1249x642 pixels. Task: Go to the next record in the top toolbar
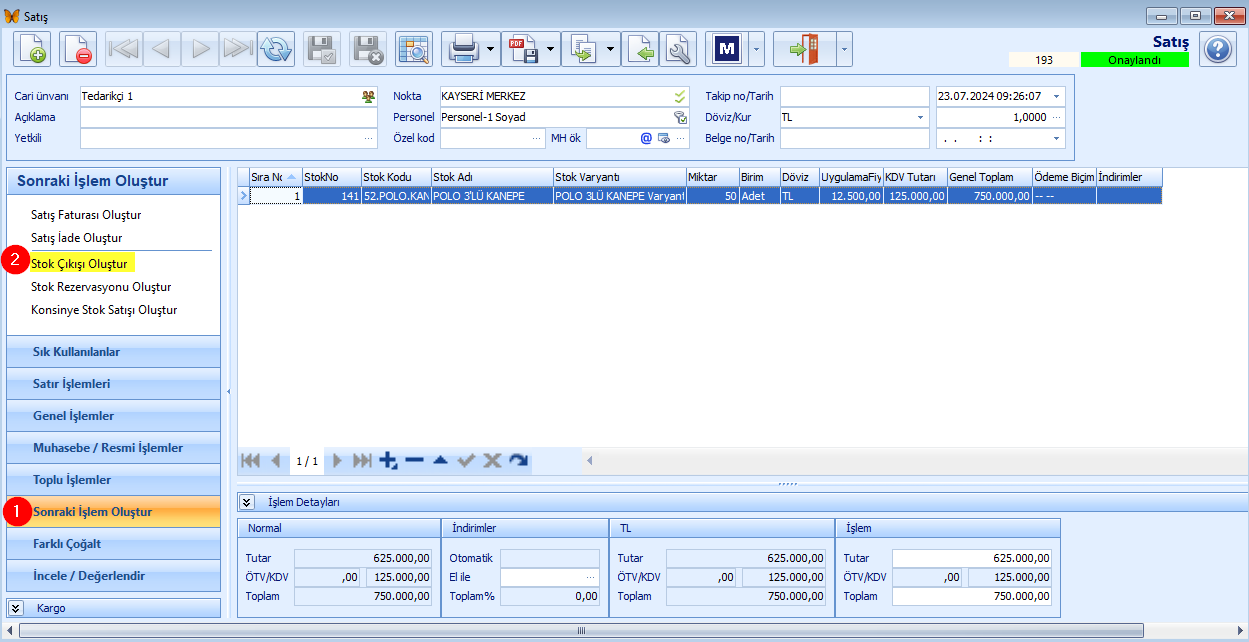coord(200,48)
